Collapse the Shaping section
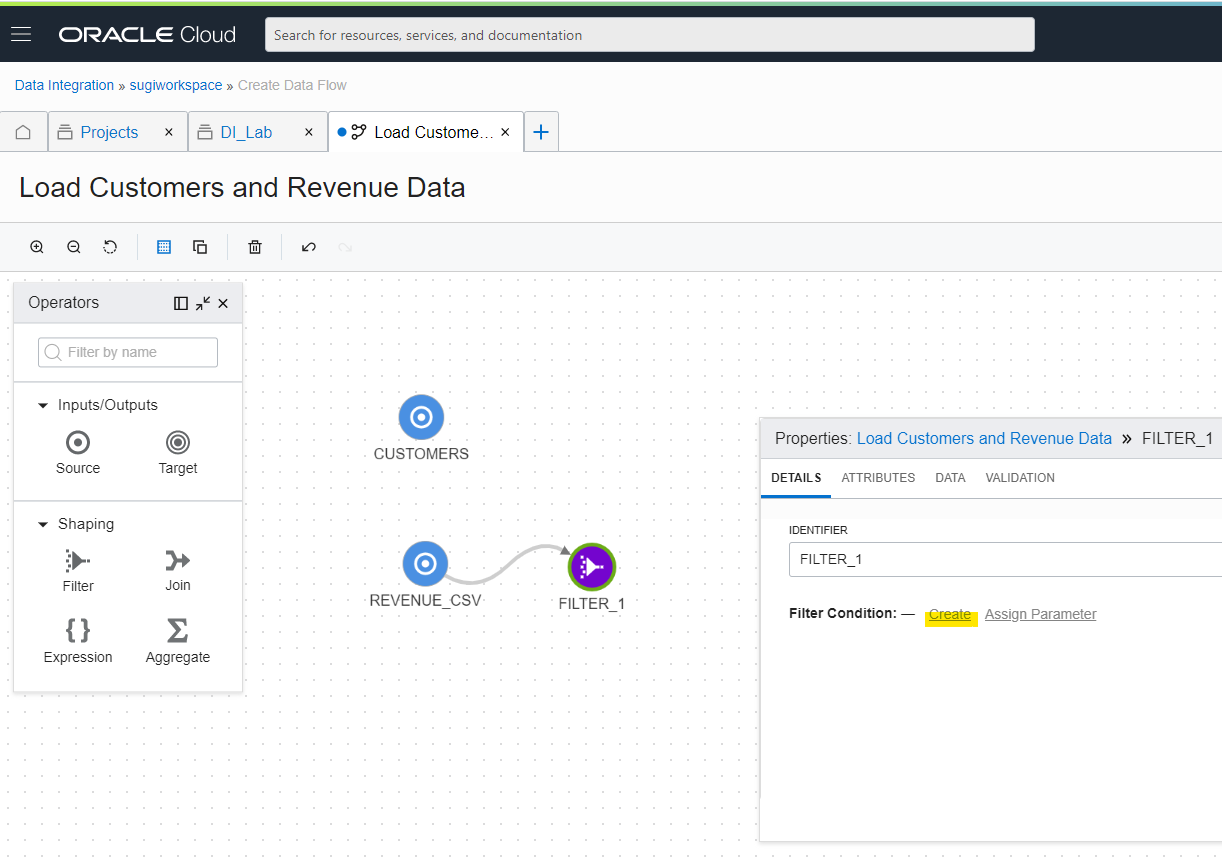 [43, 525]
